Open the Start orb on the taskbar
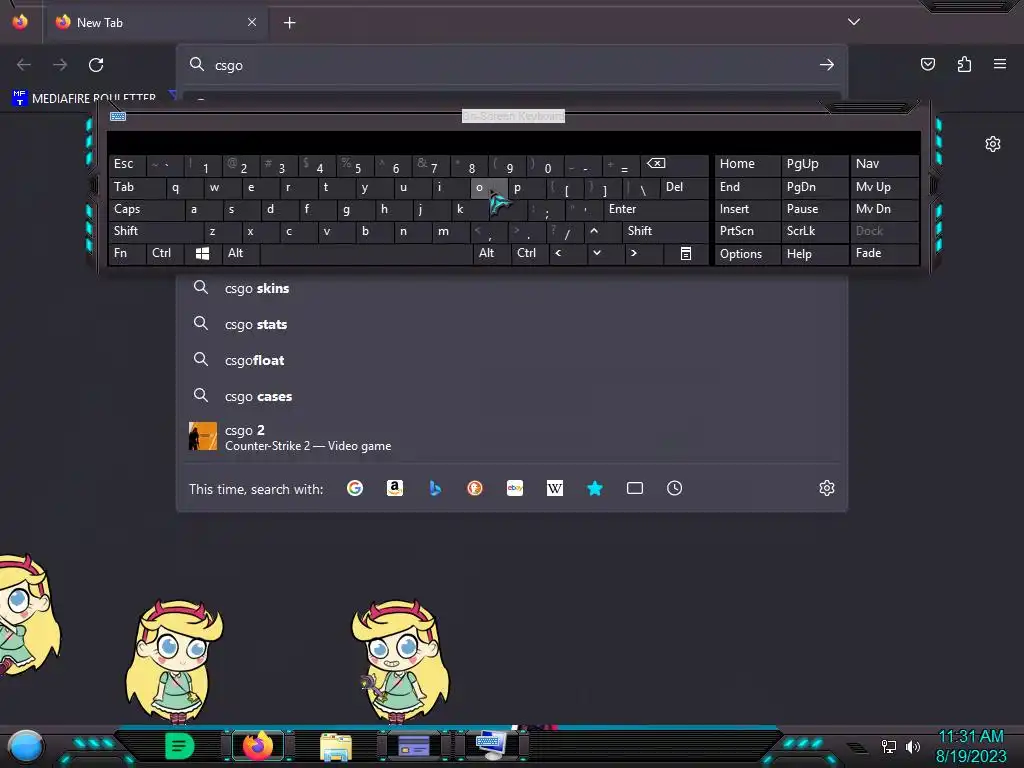 (x=25, y=746)
